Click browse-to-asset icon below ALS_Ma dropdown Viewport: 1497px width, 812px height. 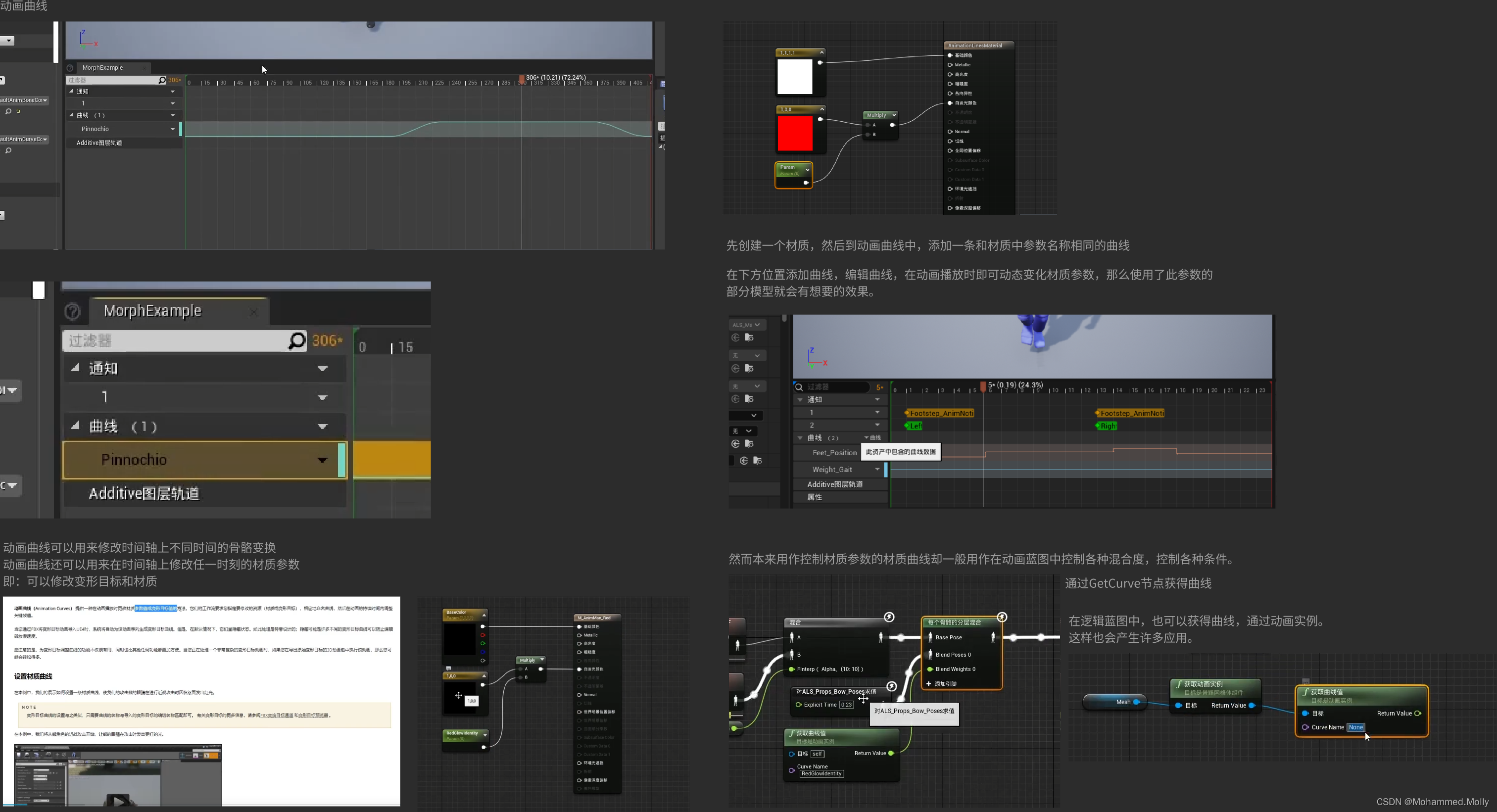tap(749, 337)
